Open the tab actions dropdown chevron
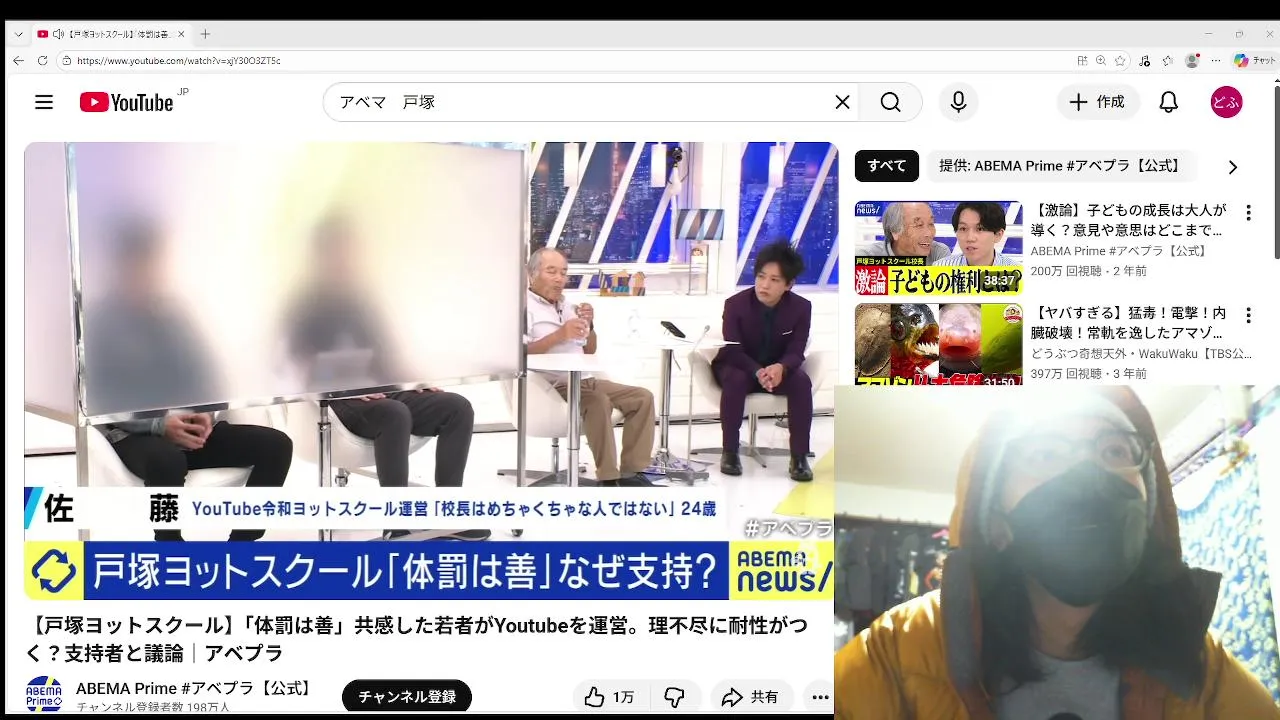 click(x=18, y=34)
